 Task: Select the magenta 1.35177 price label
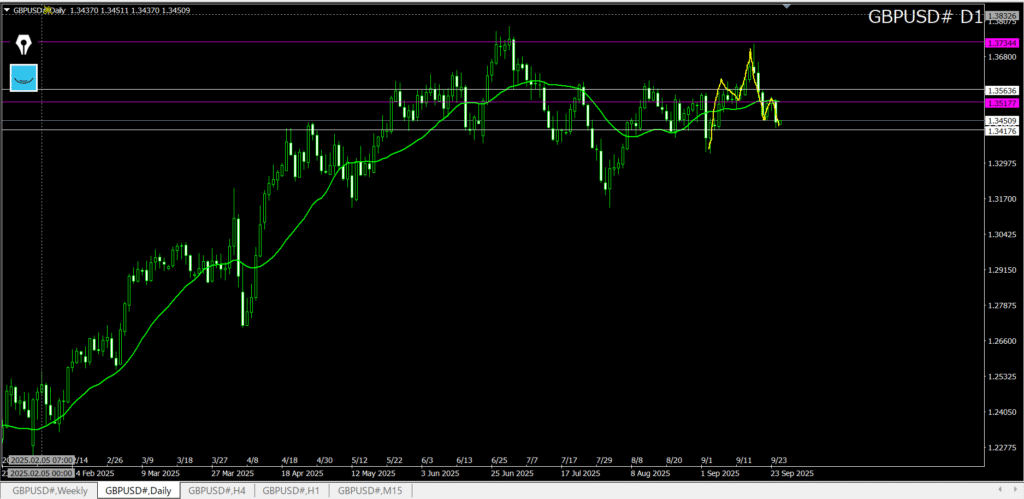tap(1002, 103)
